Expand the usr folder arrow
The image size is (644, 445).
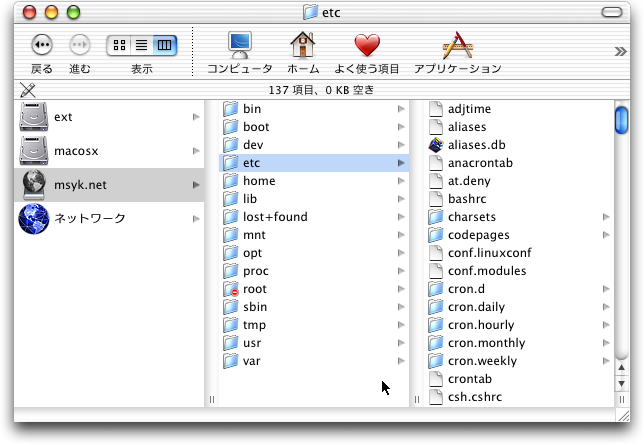[x=401, y=343]
